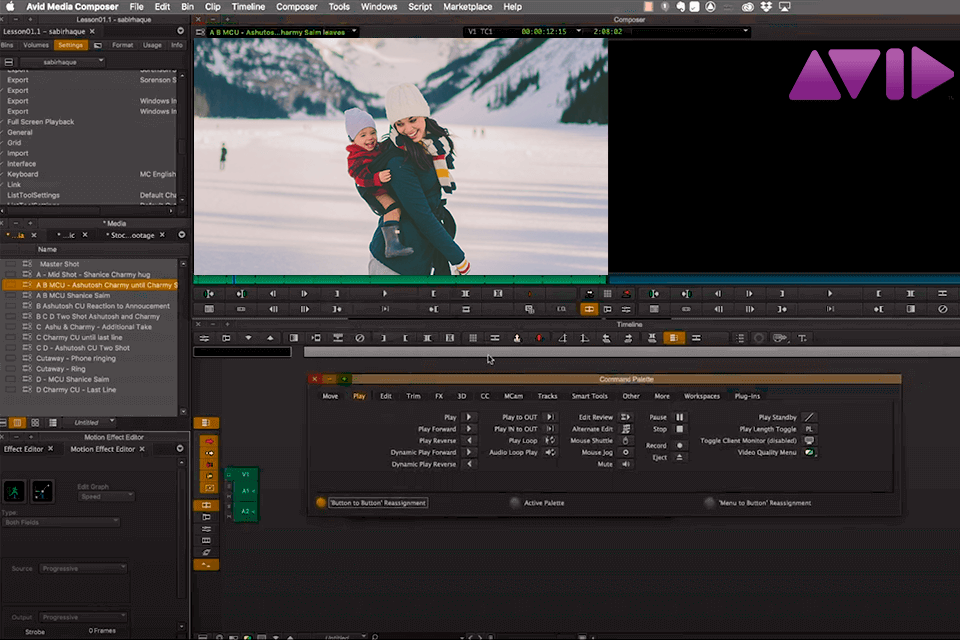Open the Timeline menu
The height and width of the screenshot is (640, 960).
[x=248, y=7]
